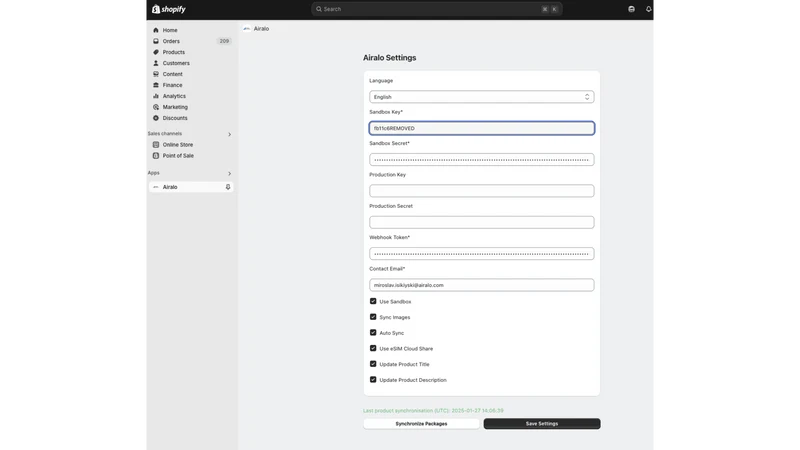The width and height of the screenshot is (800, 450).
Task: Click the Online Store icon
Action: 156,145
